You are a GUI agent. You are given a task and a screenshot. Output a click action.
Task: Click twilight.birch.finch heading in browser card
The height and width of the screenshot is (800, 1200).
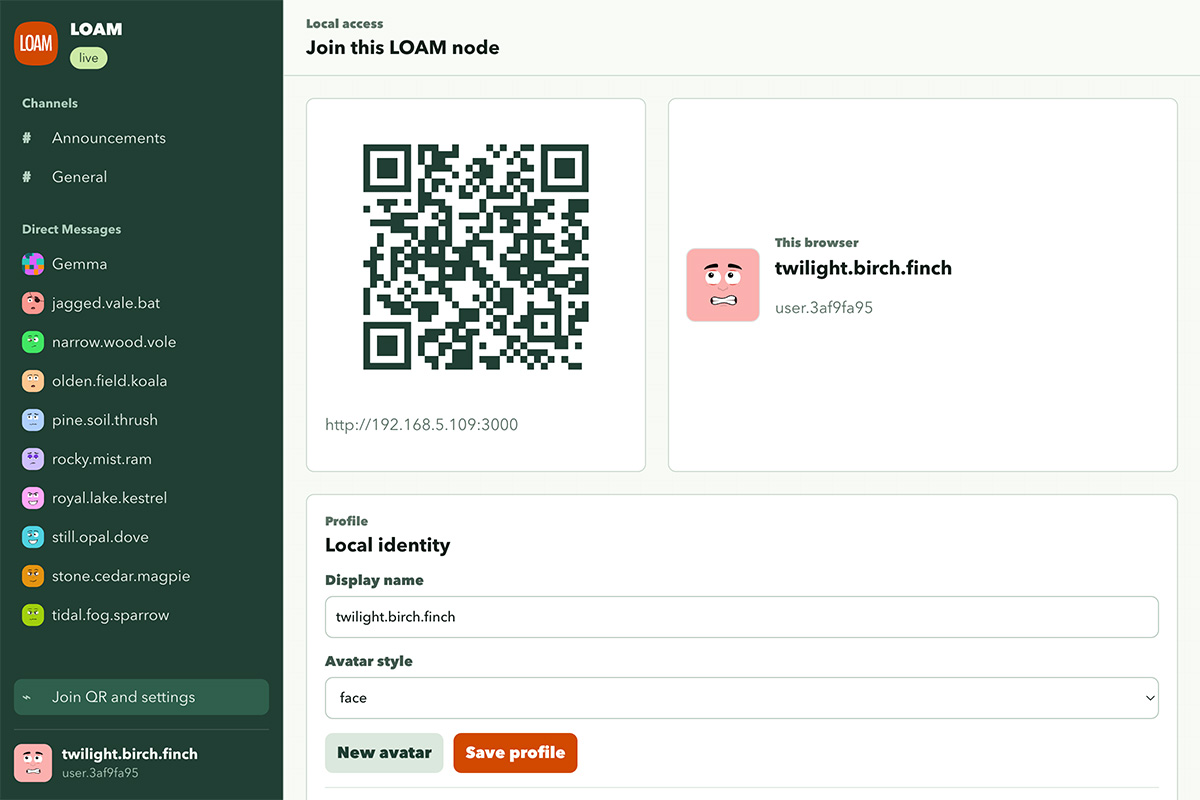click(x=863, y=268)
